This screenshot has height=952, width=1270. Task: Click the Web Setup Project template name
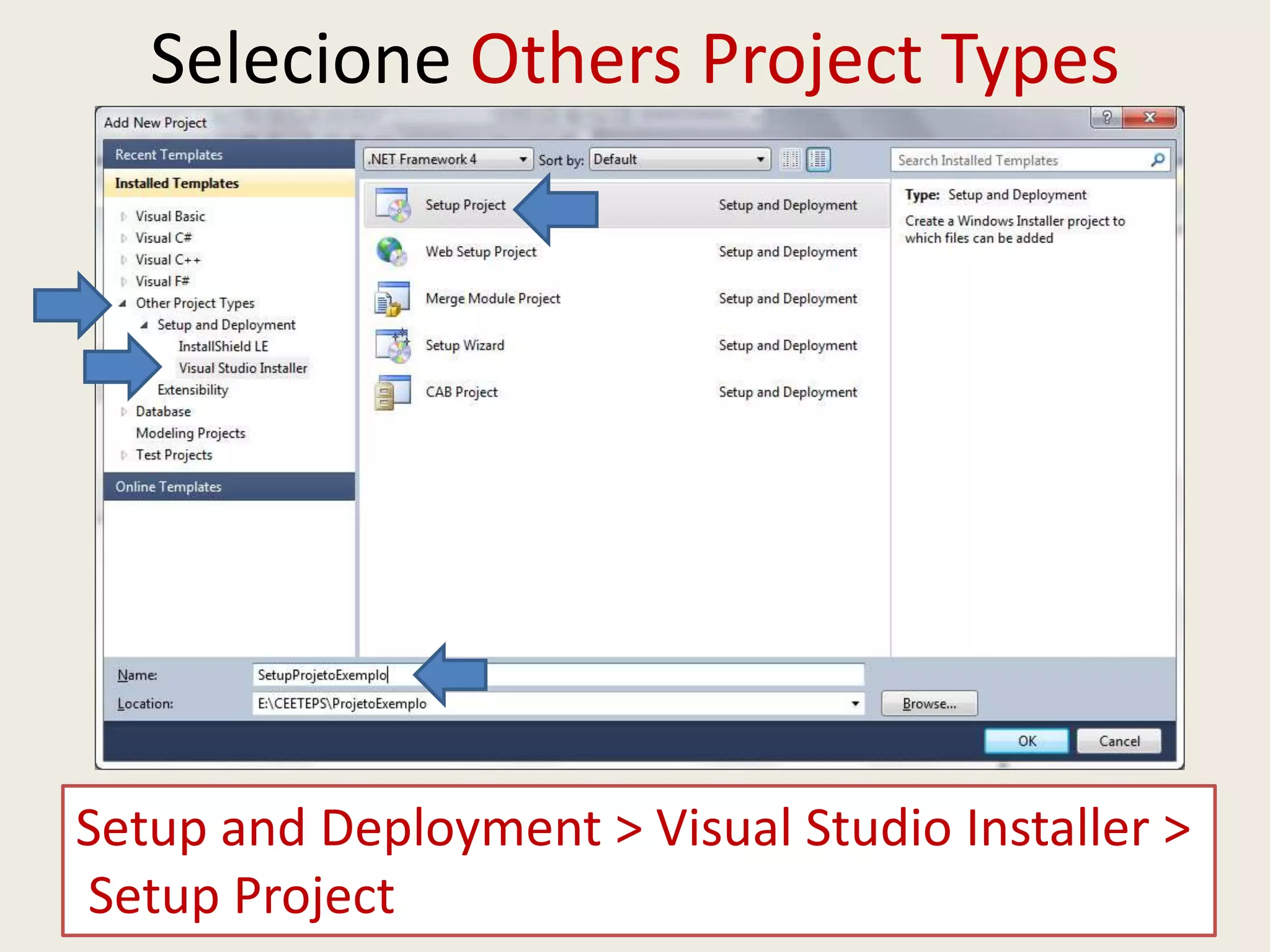coord(481,252)
